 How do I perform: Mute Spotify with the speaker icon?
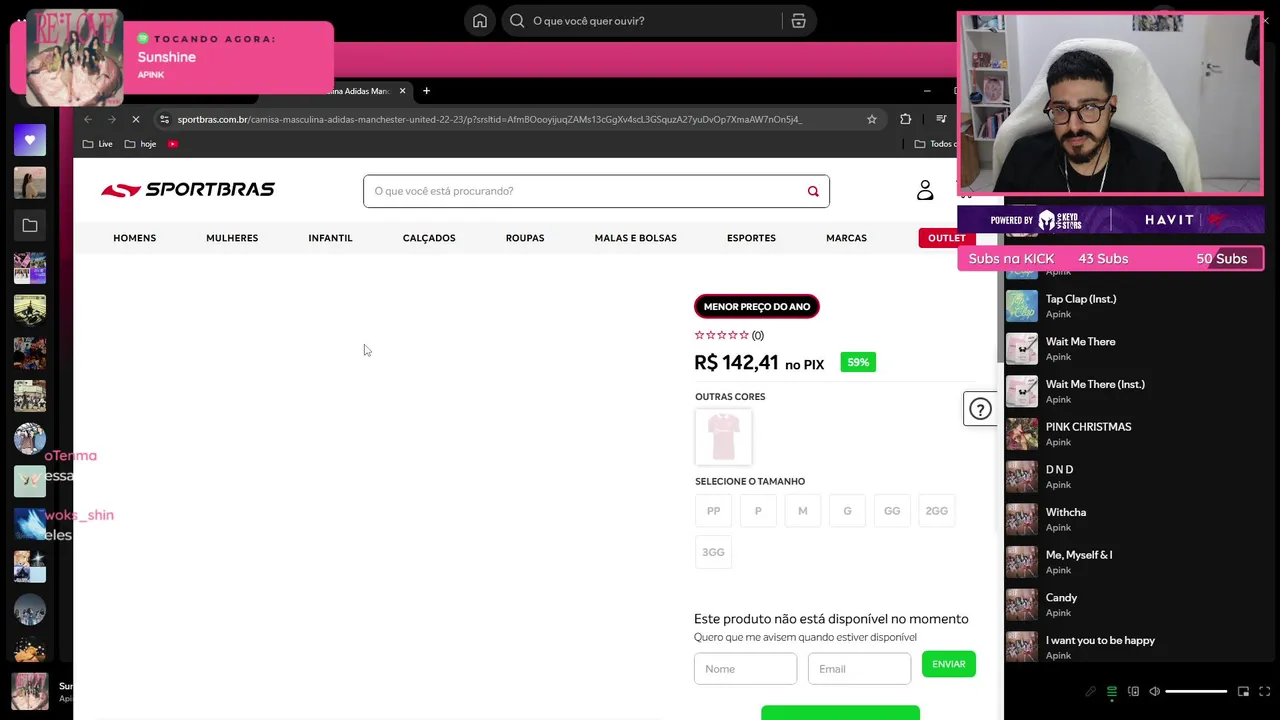pos(1155,691)
